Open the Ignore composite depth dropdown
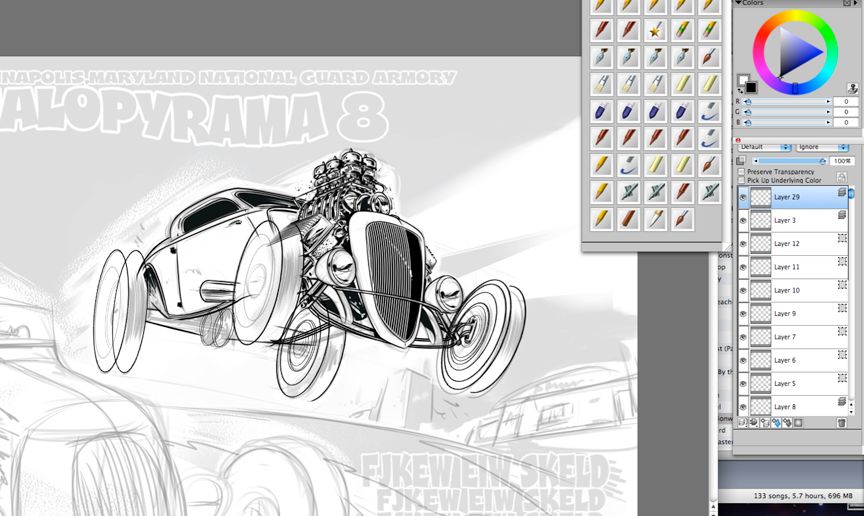This screenshot has width=864, height=516. pyautogui.click(x=822, y=147)
